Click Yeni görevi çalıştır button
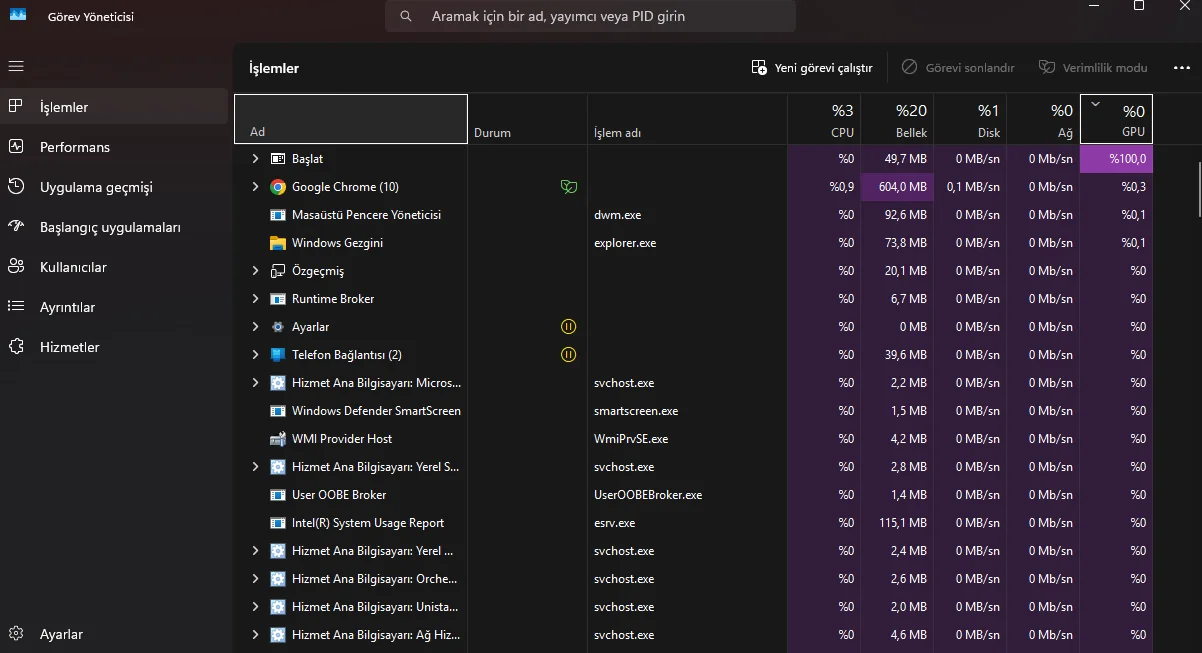1202x653 pixels. pos(812,68)
